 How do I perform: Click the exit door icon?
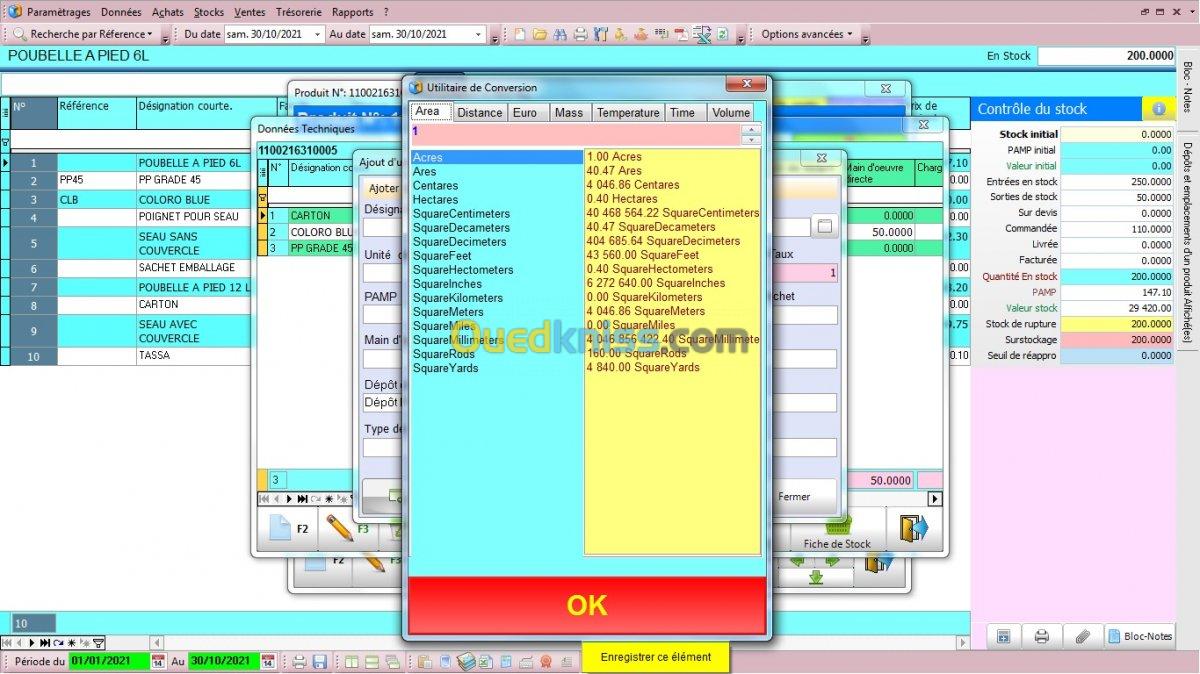913,527
